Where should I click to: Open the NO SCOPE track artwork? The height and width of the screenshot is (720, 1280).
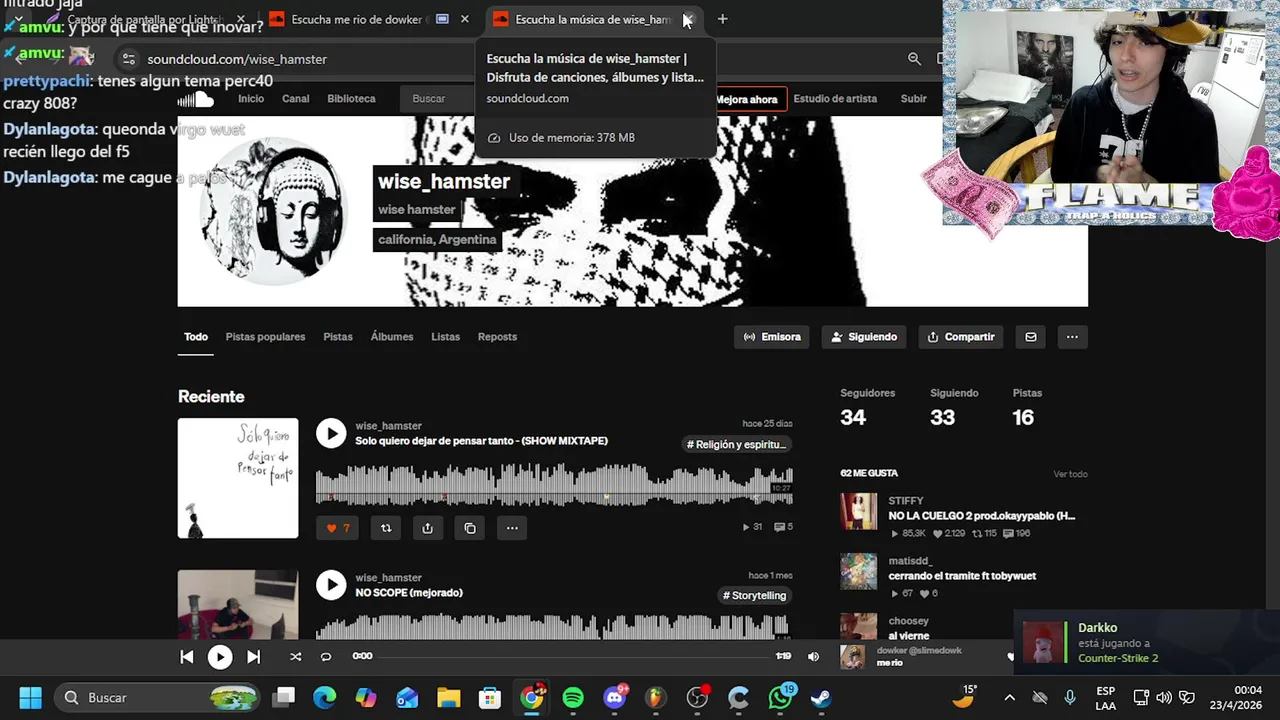coord(238,604)
